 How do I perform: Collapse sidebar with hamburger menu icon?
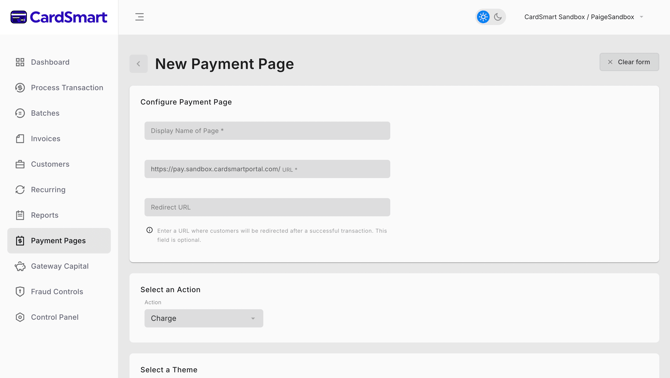[x=139, y=17]
